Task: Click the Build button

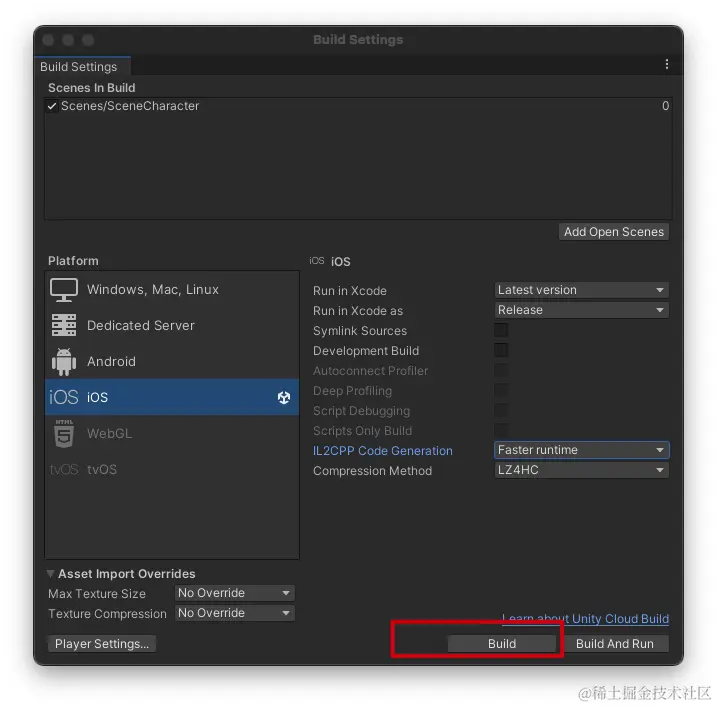Action: (x=502, y=644)
